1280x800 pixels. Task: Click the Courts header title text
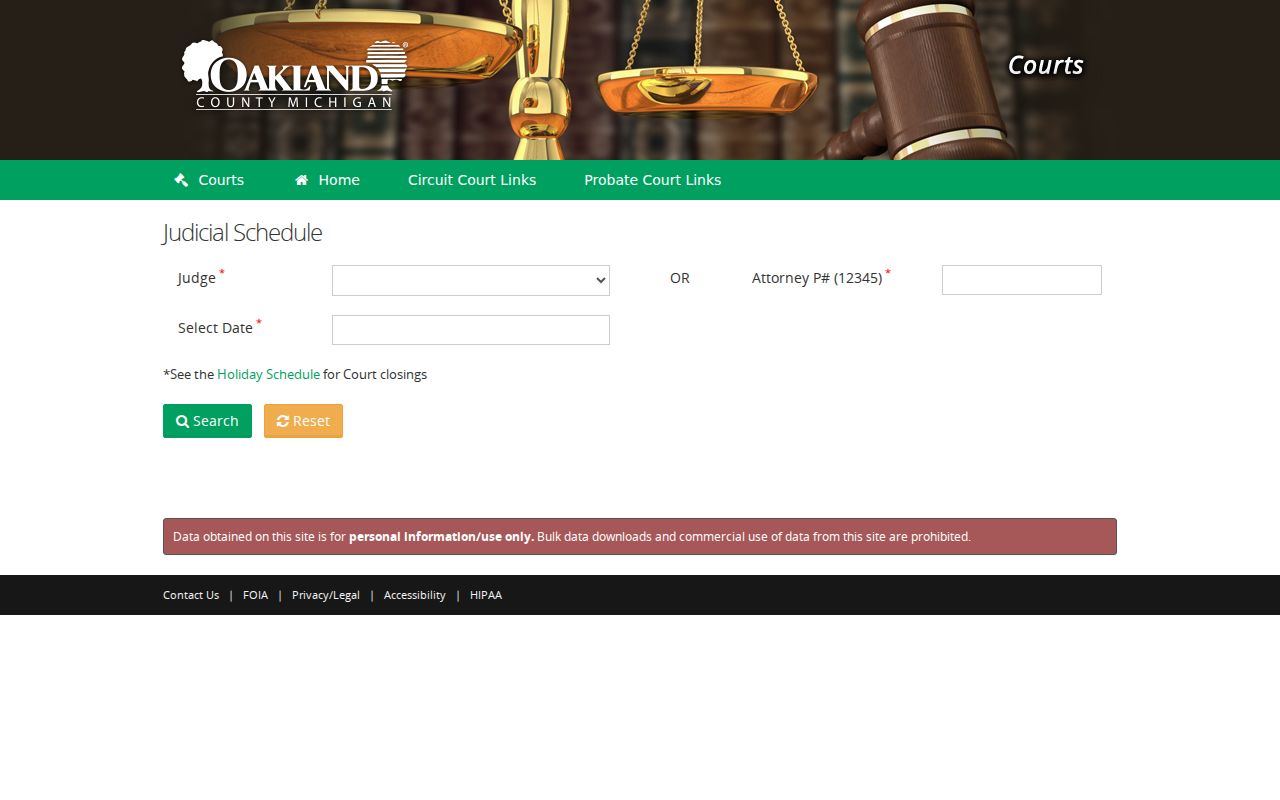coord(1045,65)
